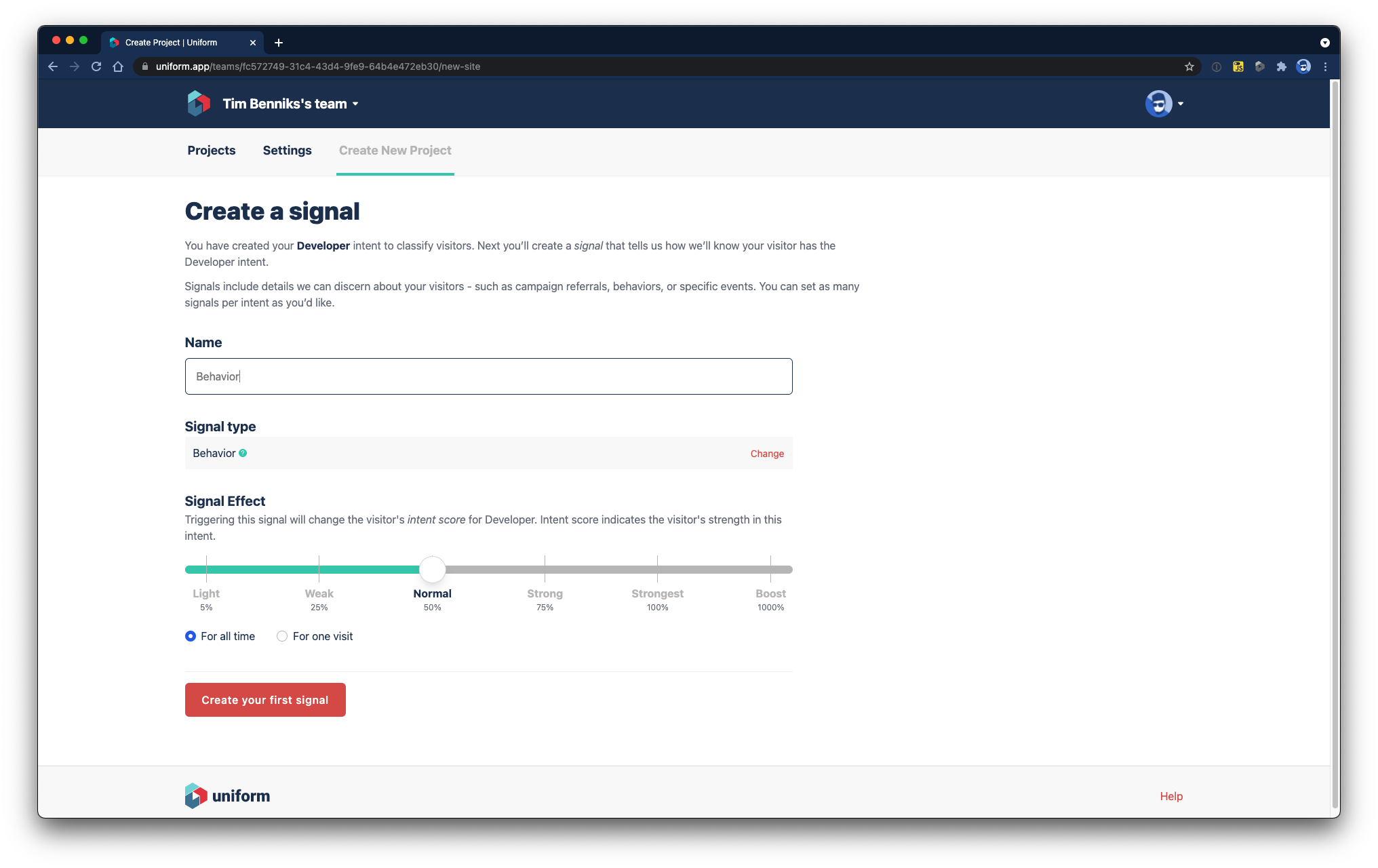Open the Help link in footer
Screen dimensions: 1378x868
click(x=1171, y=796)
